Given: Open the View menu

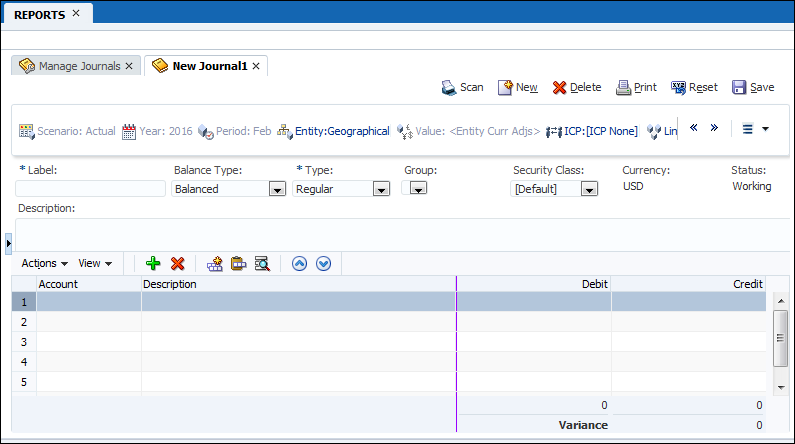Looking at the screenshot, I should point(95,263).
